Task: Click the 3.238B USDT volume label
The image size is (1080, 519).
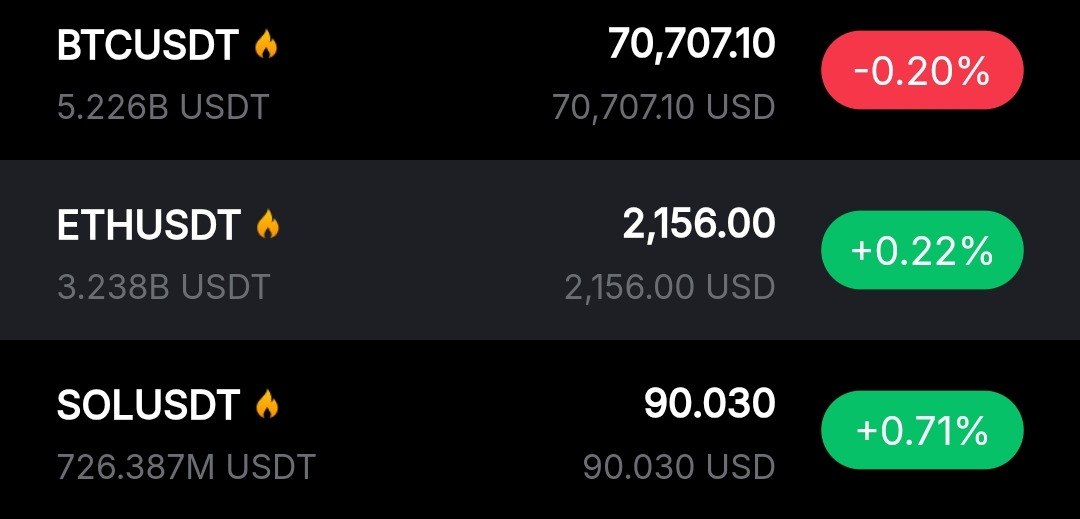Action: point(163,288)
